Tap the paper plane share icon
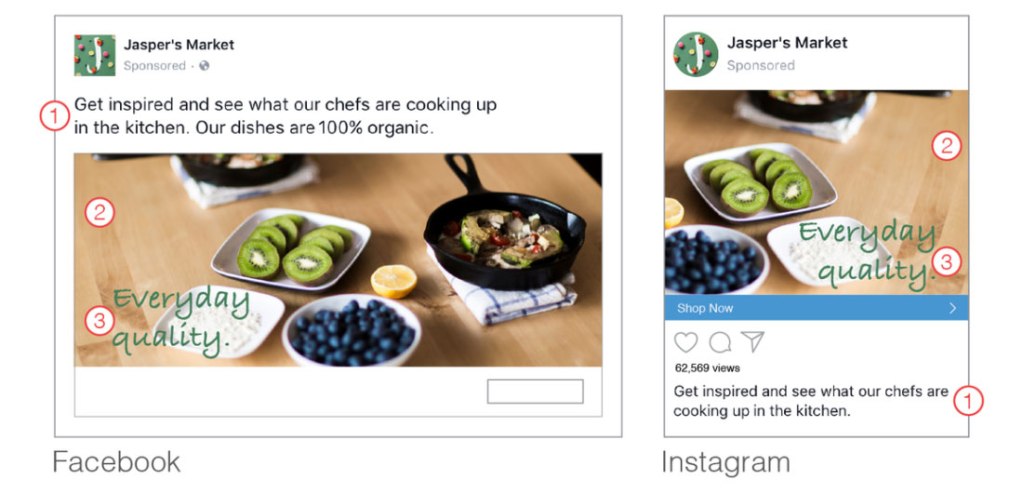This screenshot has height=493, width=1023. click(753, 341)
